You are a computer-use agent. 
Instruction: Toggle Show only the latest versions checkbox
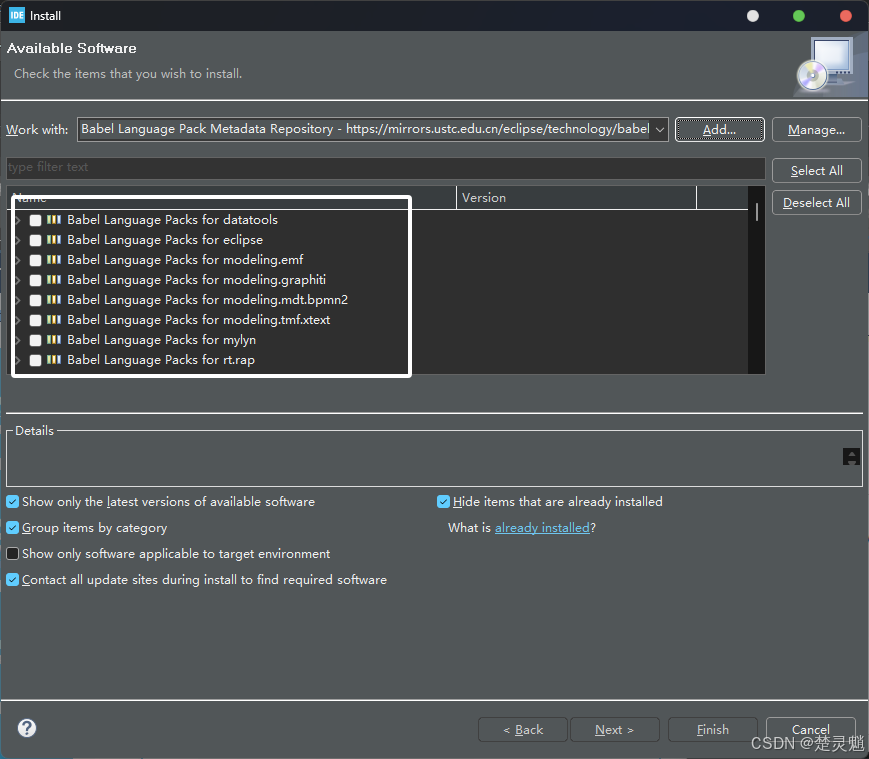coord(12,502)
